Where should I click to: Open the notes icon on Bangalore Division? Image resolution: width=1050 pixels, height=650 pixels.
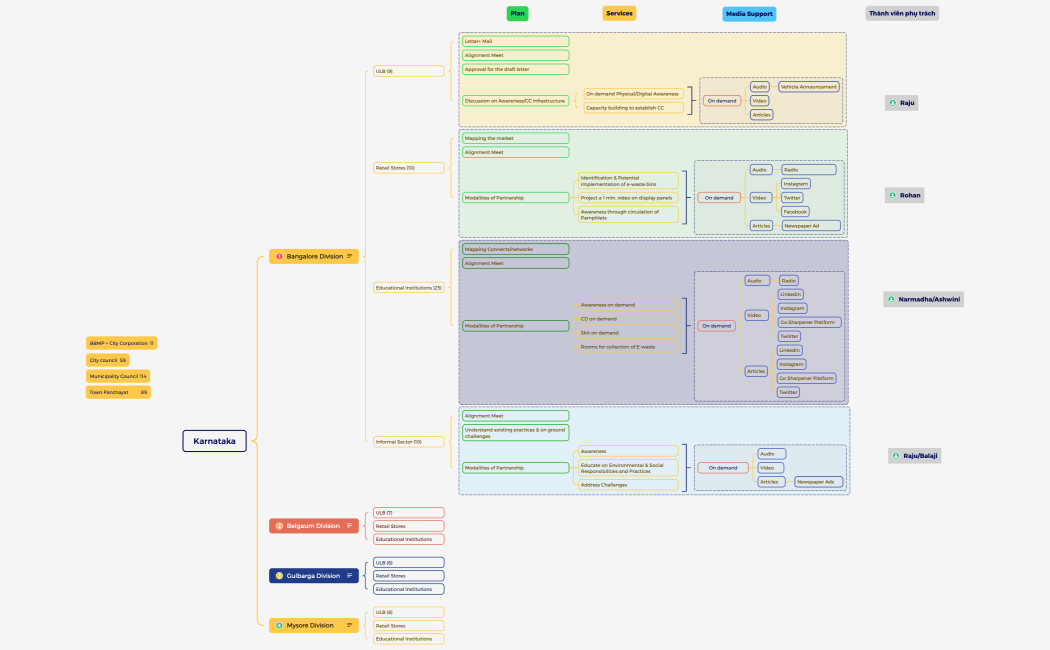(350, 256)
